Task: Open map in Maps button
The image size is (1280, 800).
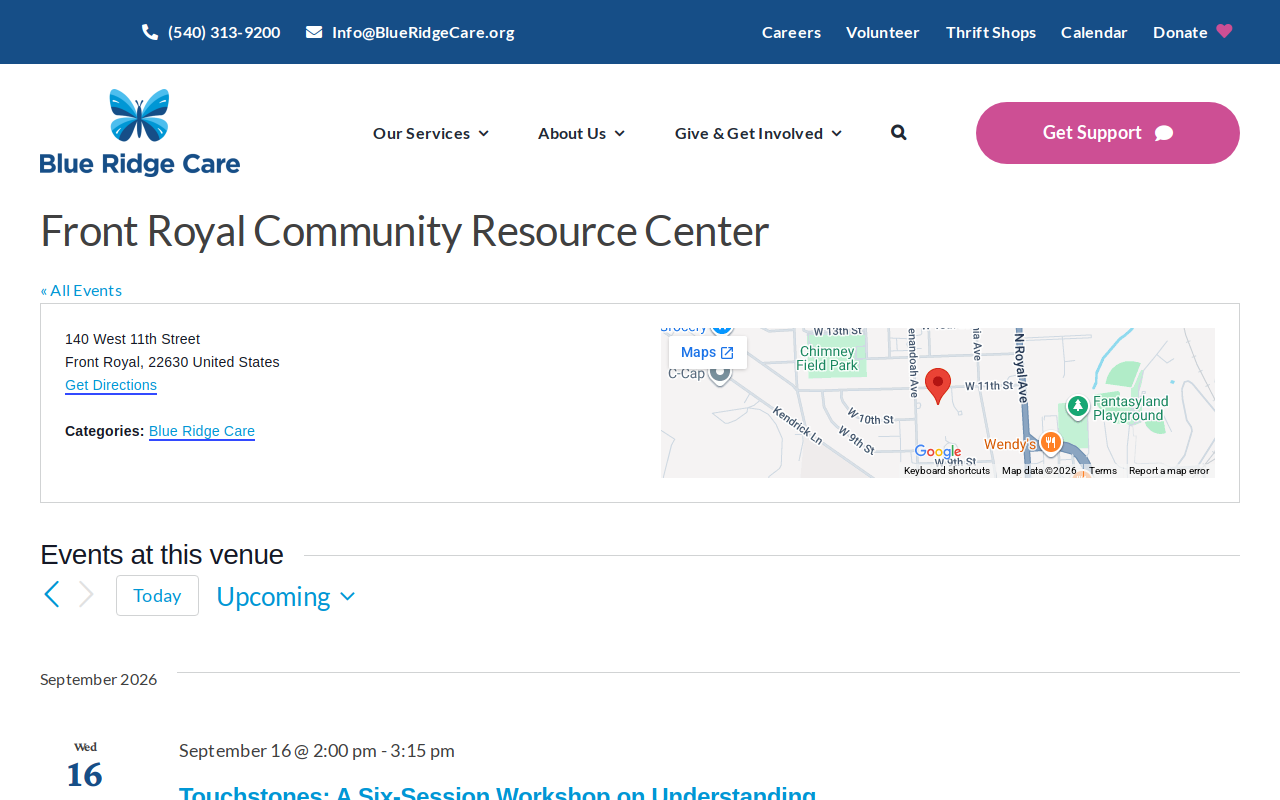Action: pos(708,352)
